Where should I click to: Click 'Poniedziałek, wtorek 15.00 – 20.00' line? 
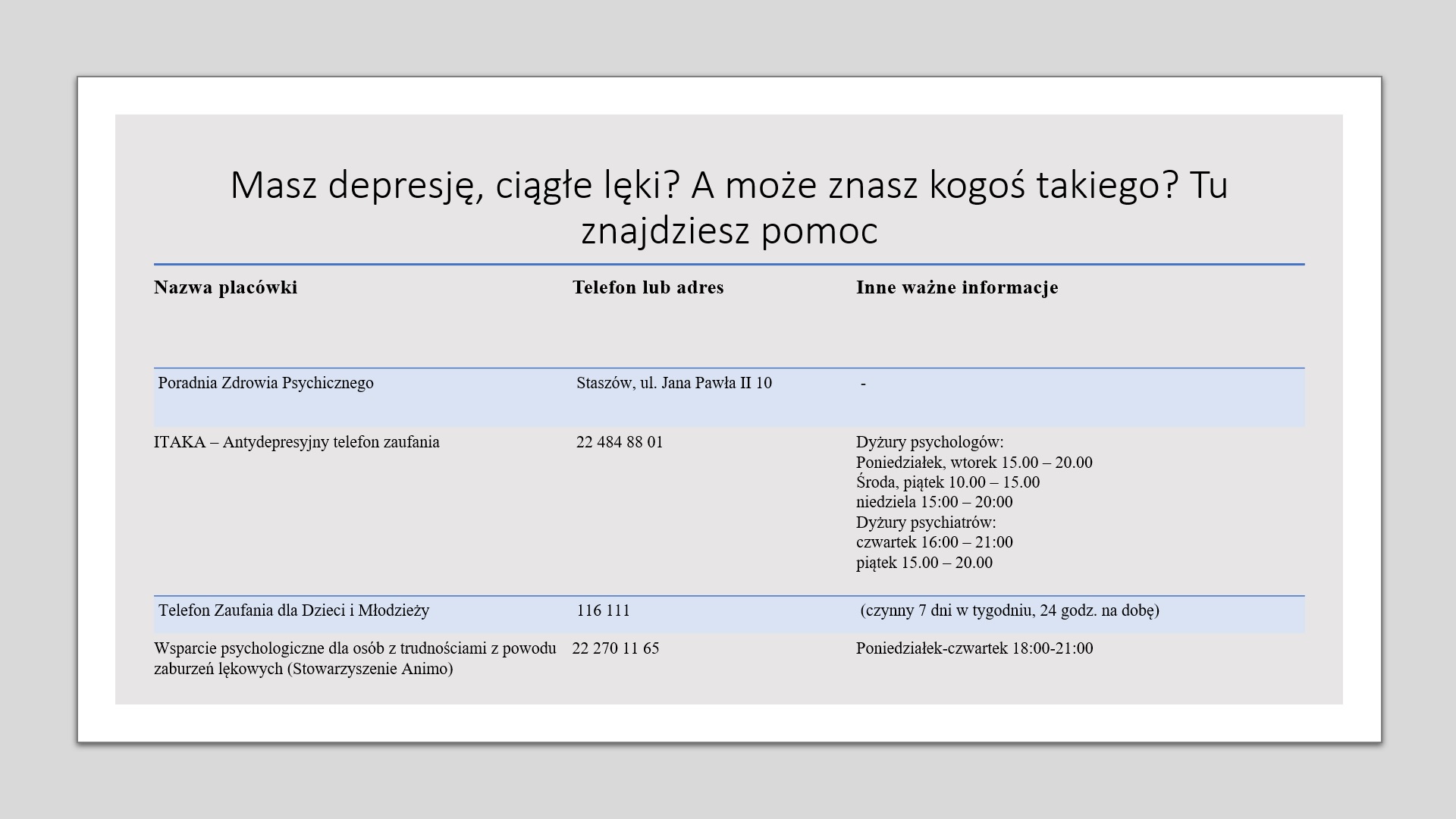[x=974, y=463]
